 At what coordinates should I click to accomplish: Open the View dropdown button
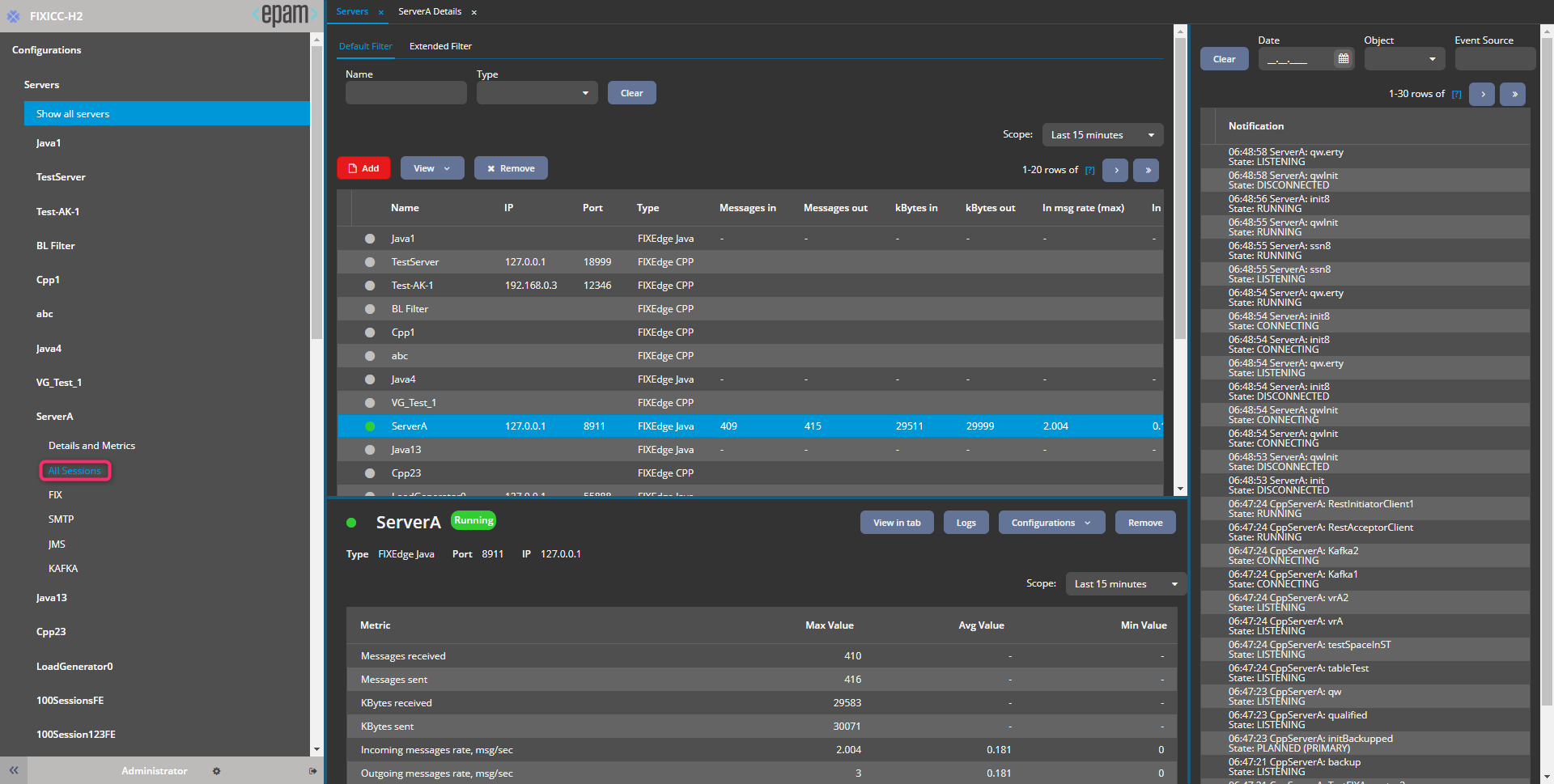432,168
